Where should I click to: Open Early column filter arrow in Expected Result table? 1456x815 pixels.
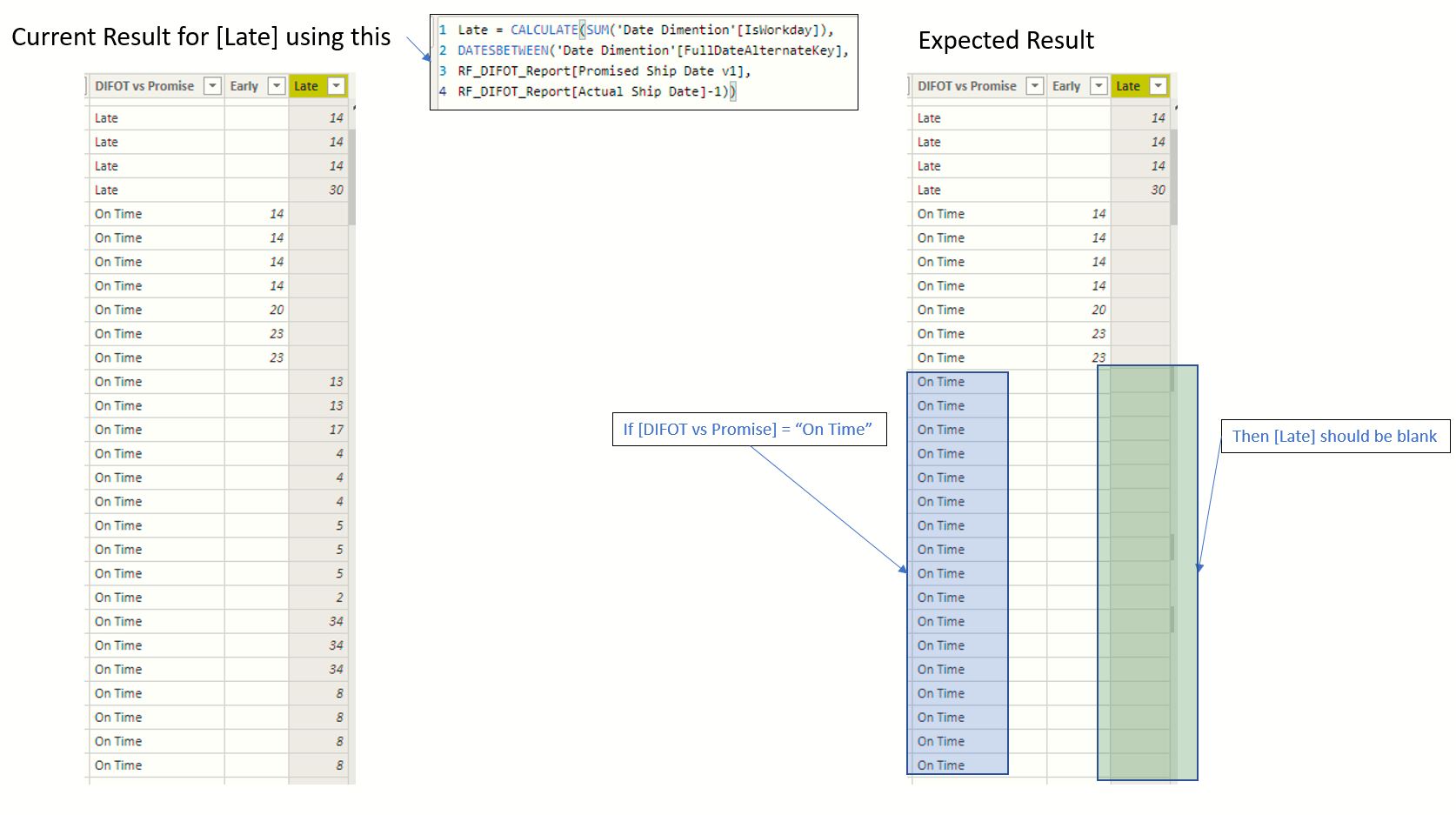(x=1099, y=85)
